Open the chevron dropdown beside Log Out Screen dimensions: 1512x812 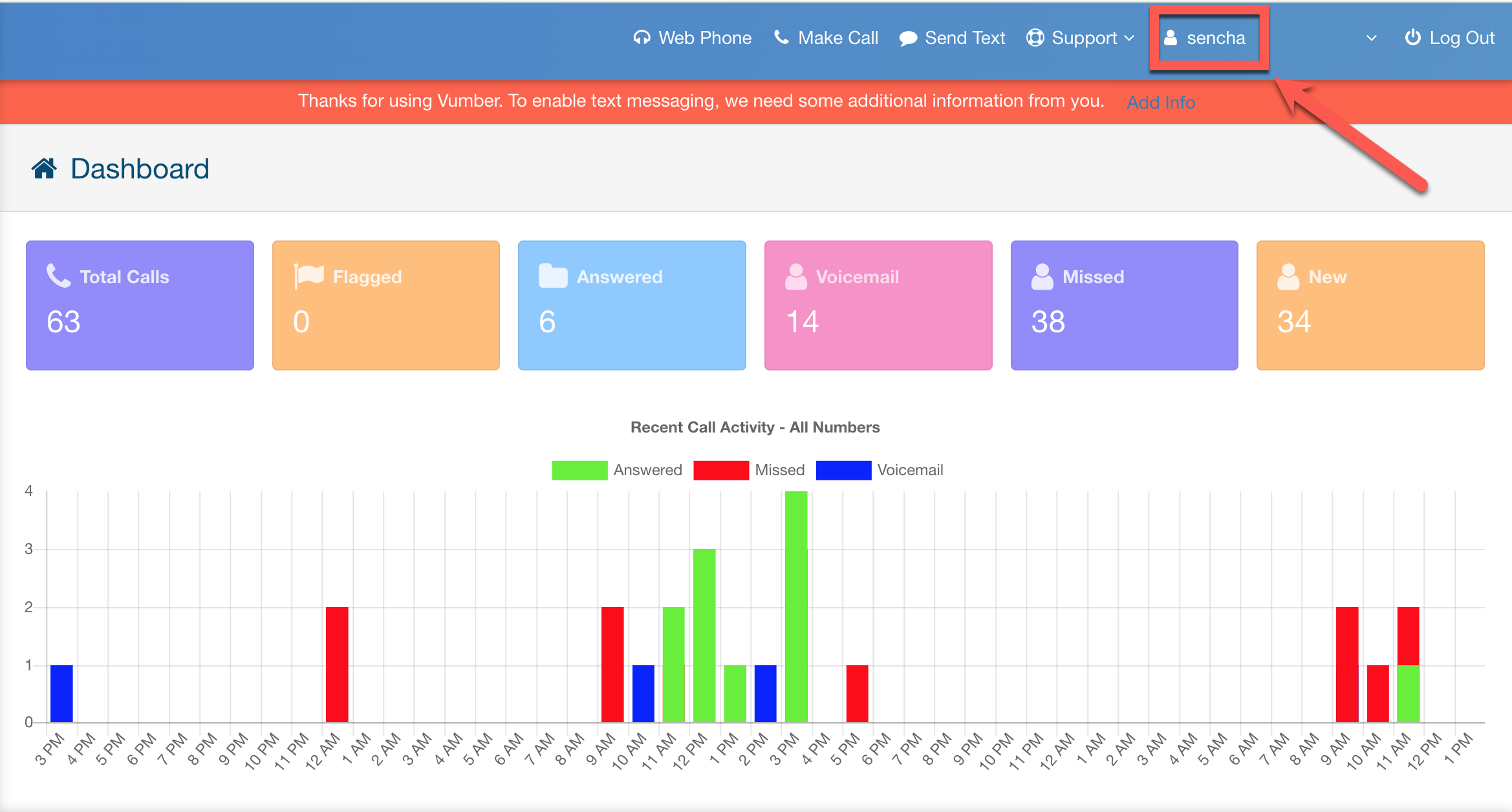click(1371, 38)
